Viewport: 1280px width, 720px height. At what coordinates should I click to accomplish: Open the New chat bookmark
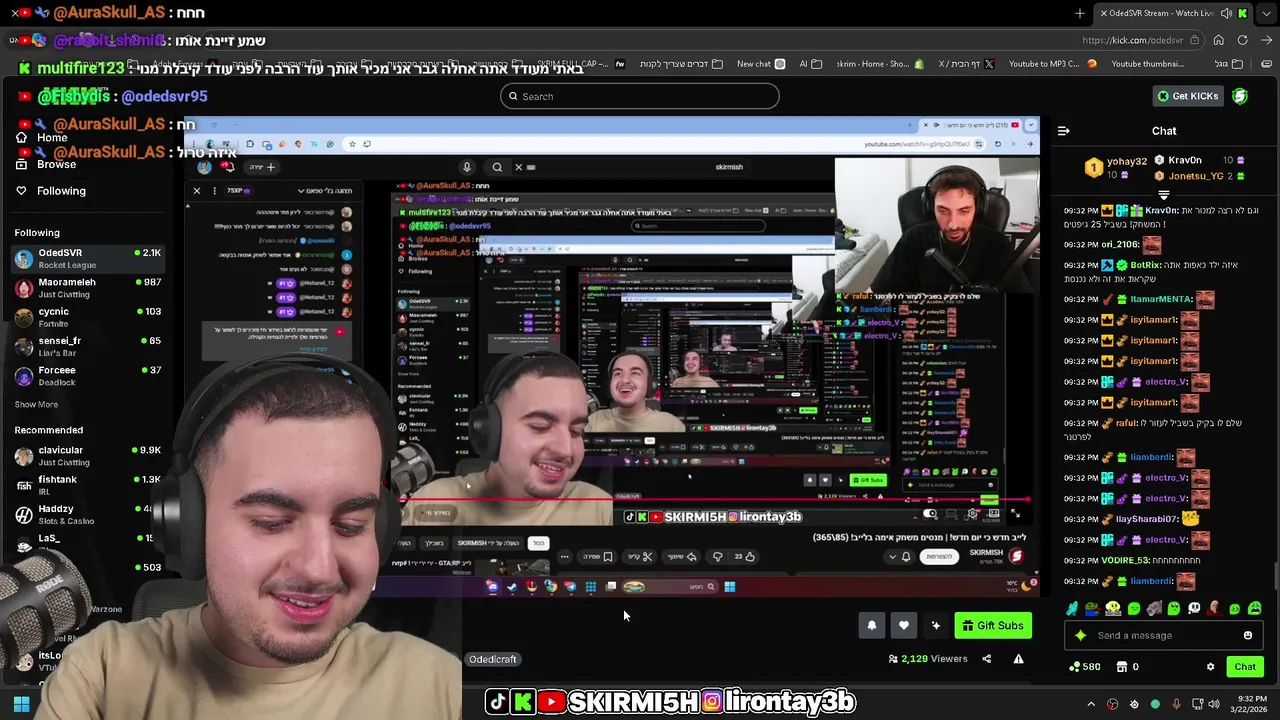760,64
